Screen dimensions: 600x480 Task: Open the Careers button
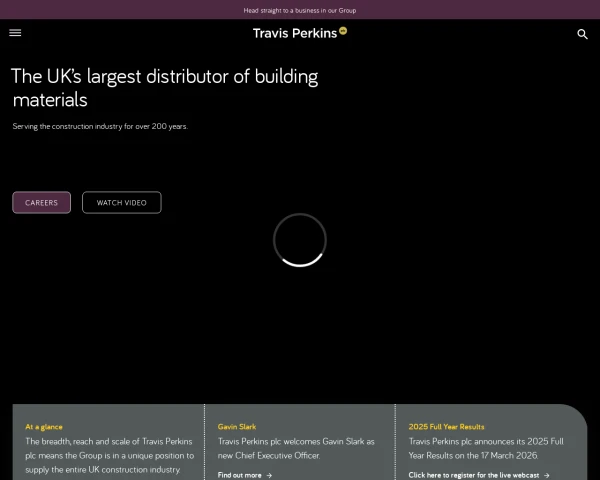(41, 202)
